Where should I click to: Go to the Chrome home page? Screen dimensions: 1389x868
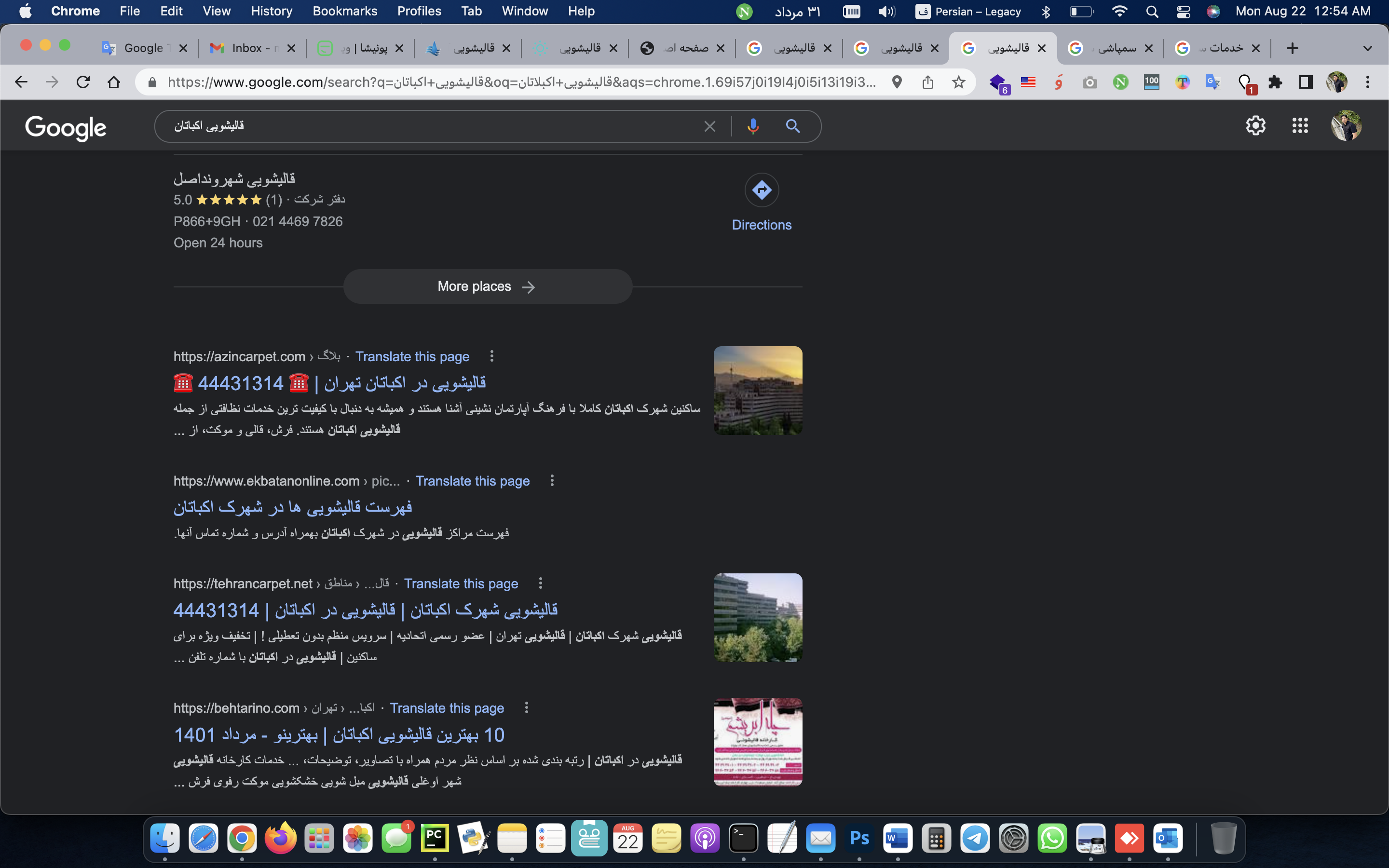click(114, 82)
